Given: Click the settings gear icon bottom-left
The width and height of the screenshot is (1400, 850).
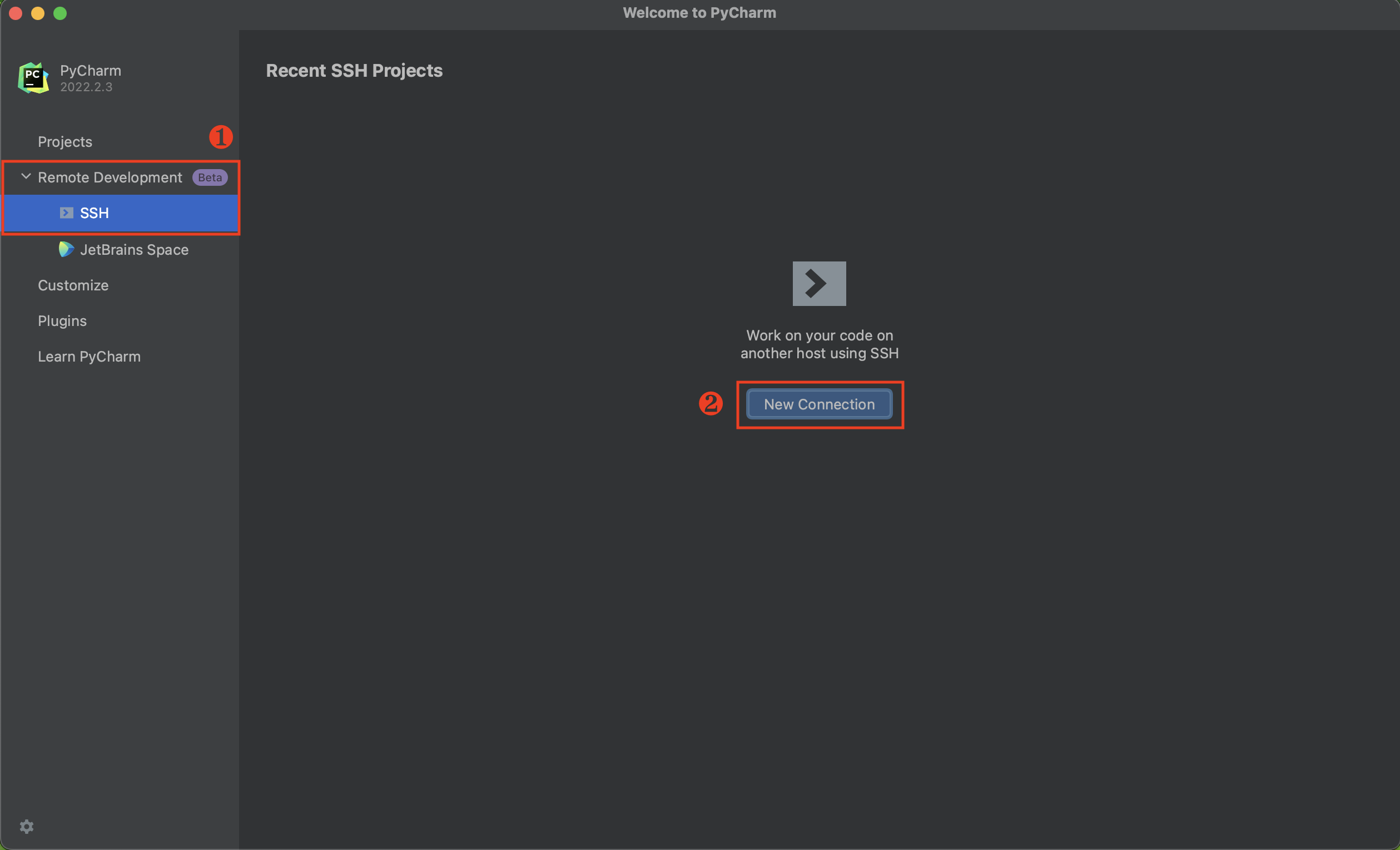Looking at the screenshot, I should tap(26, 826).
